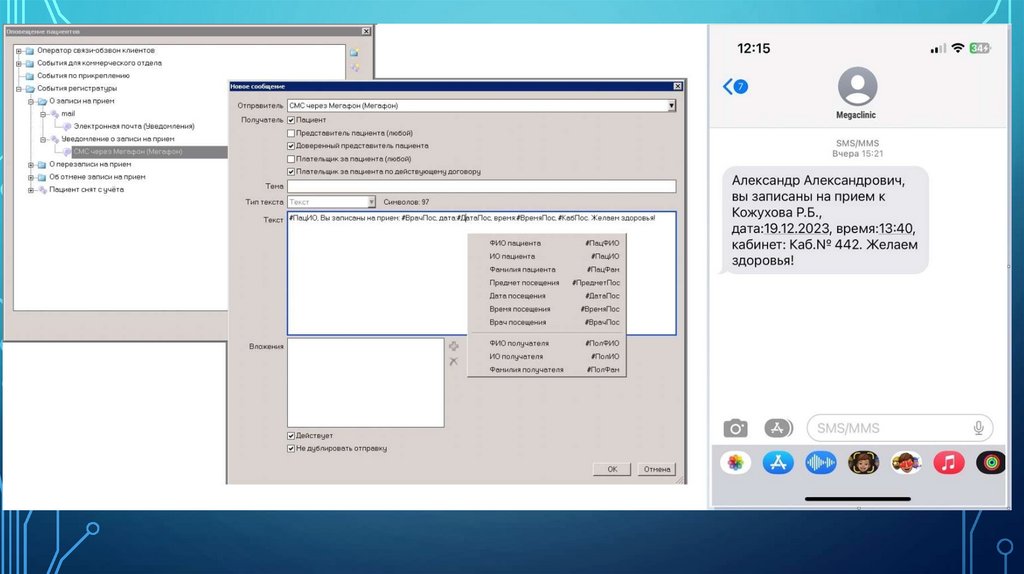Expand the Оператор связи-обзвон клиентов tree node

pyautogui.click(x=18, y=51)
